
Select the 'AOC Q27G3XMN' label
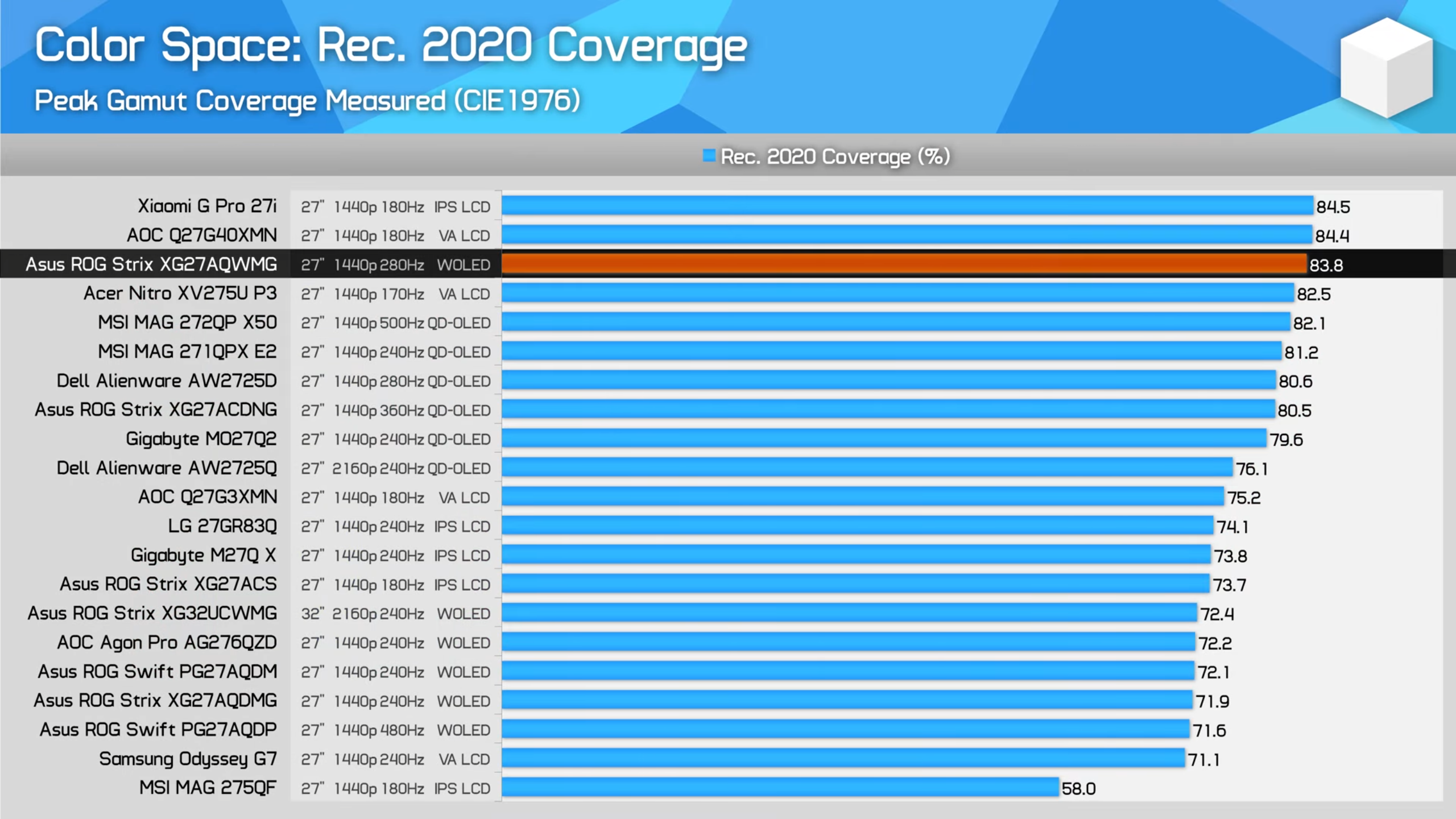pos(208,497)
